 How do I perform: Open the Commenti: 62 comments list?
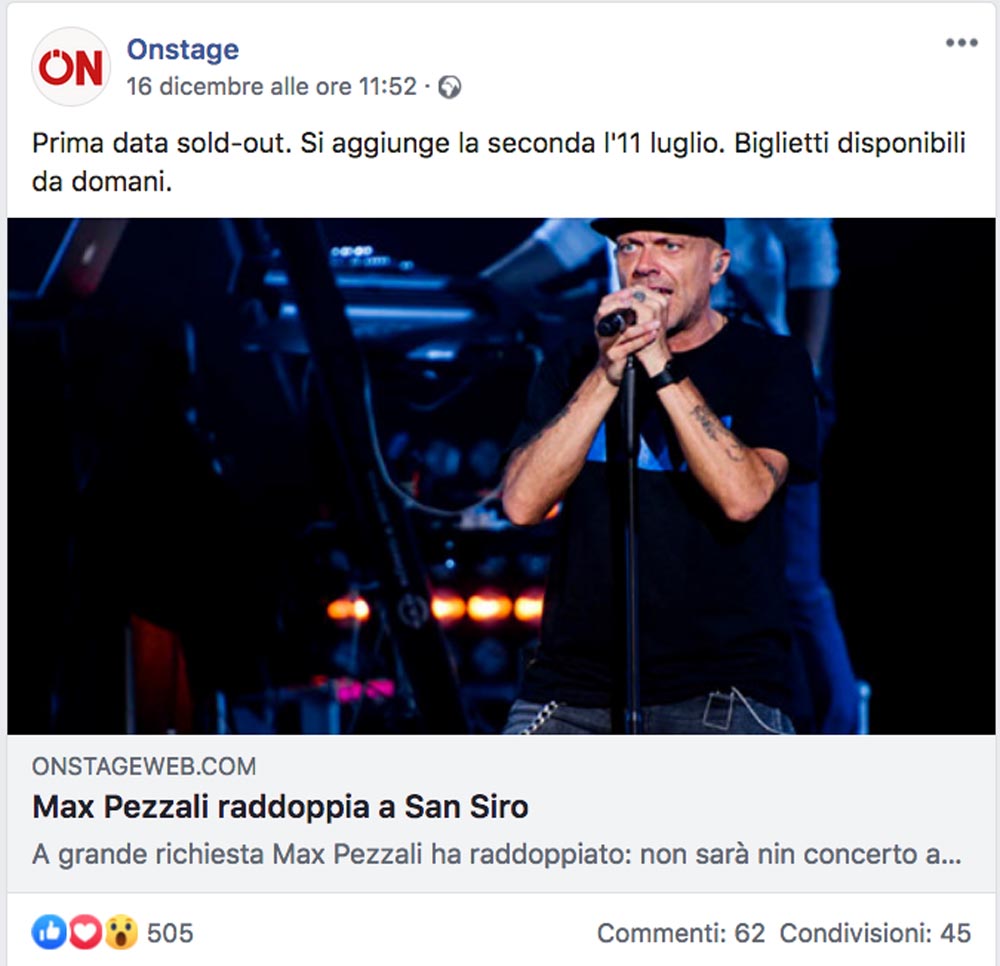tap(680, 933)
